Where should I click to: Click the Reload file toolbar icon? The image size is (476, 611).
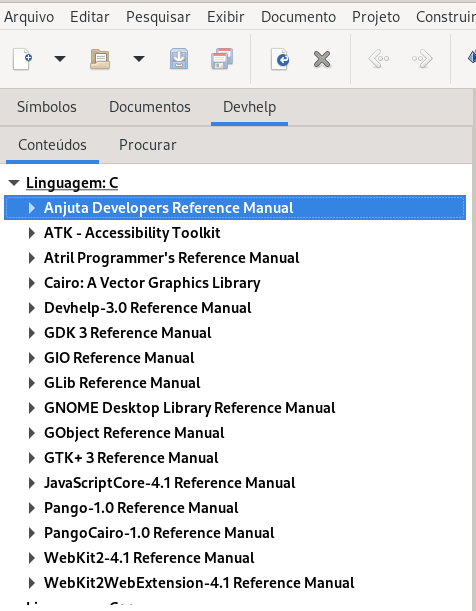click(280, 59)
